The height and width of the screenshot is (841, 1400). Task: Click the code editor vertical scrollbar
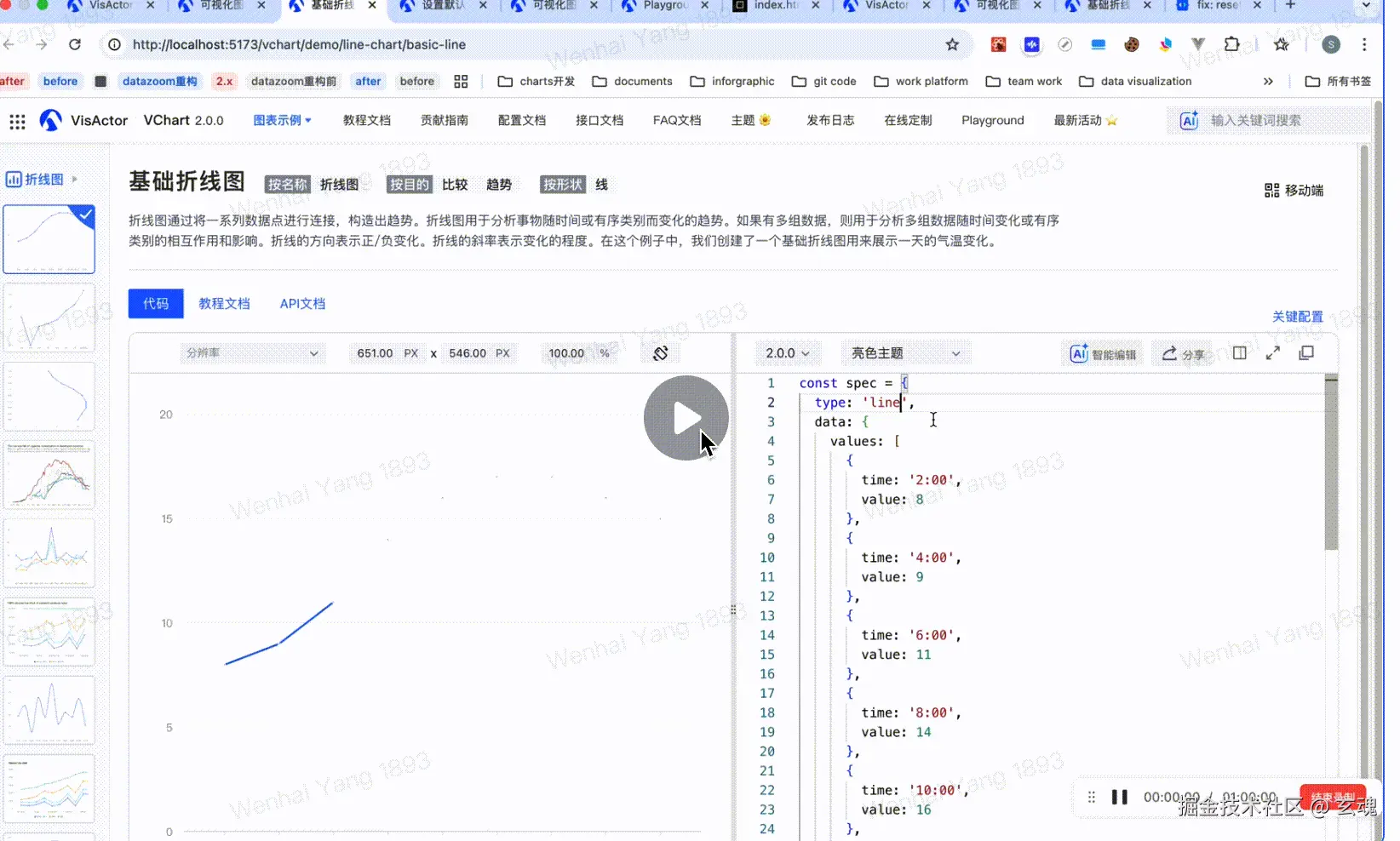pos(1331,464)
